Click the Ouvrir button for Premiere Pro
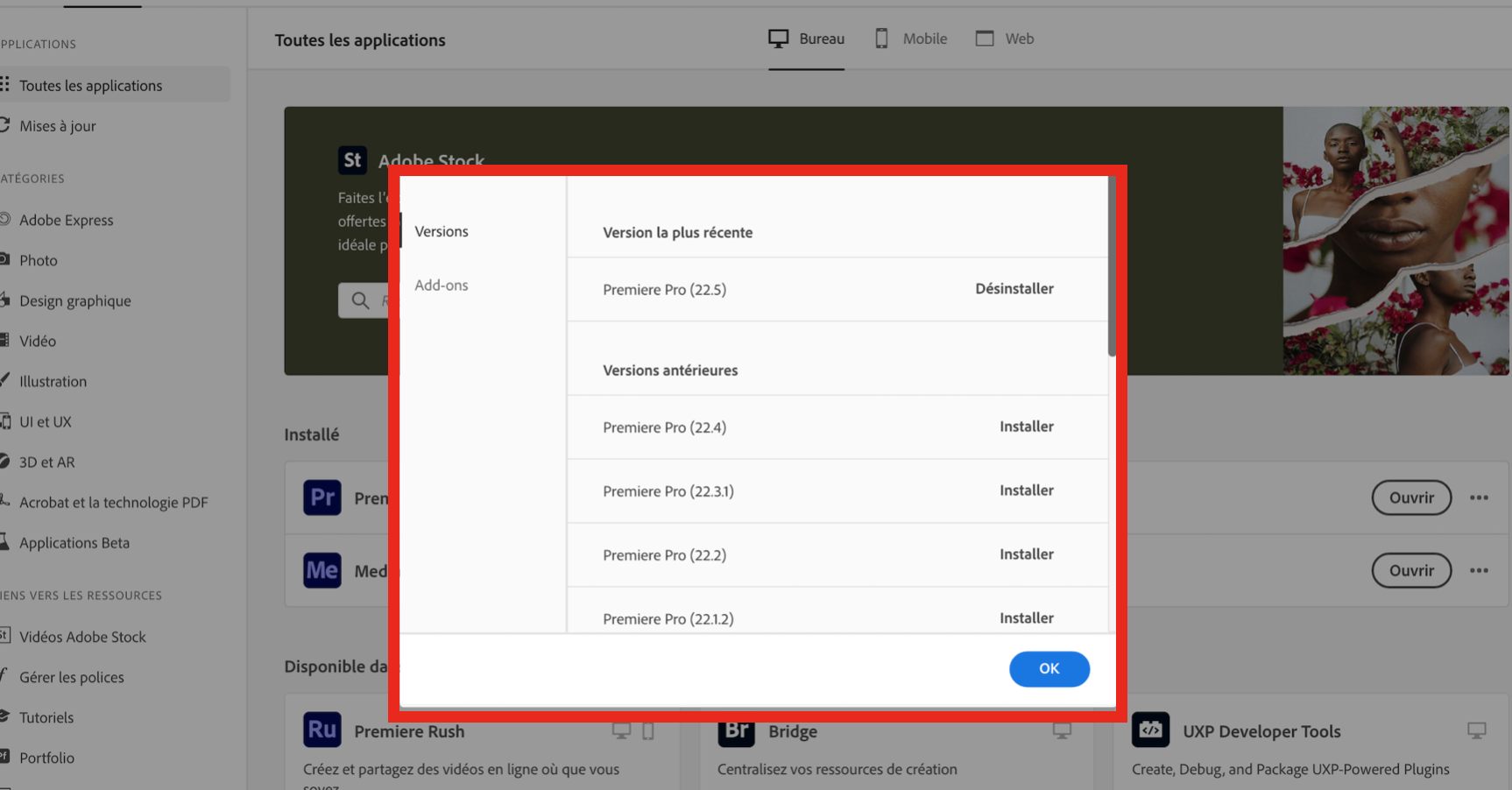Screen dimensions: 1512x790 [1411, 497]
